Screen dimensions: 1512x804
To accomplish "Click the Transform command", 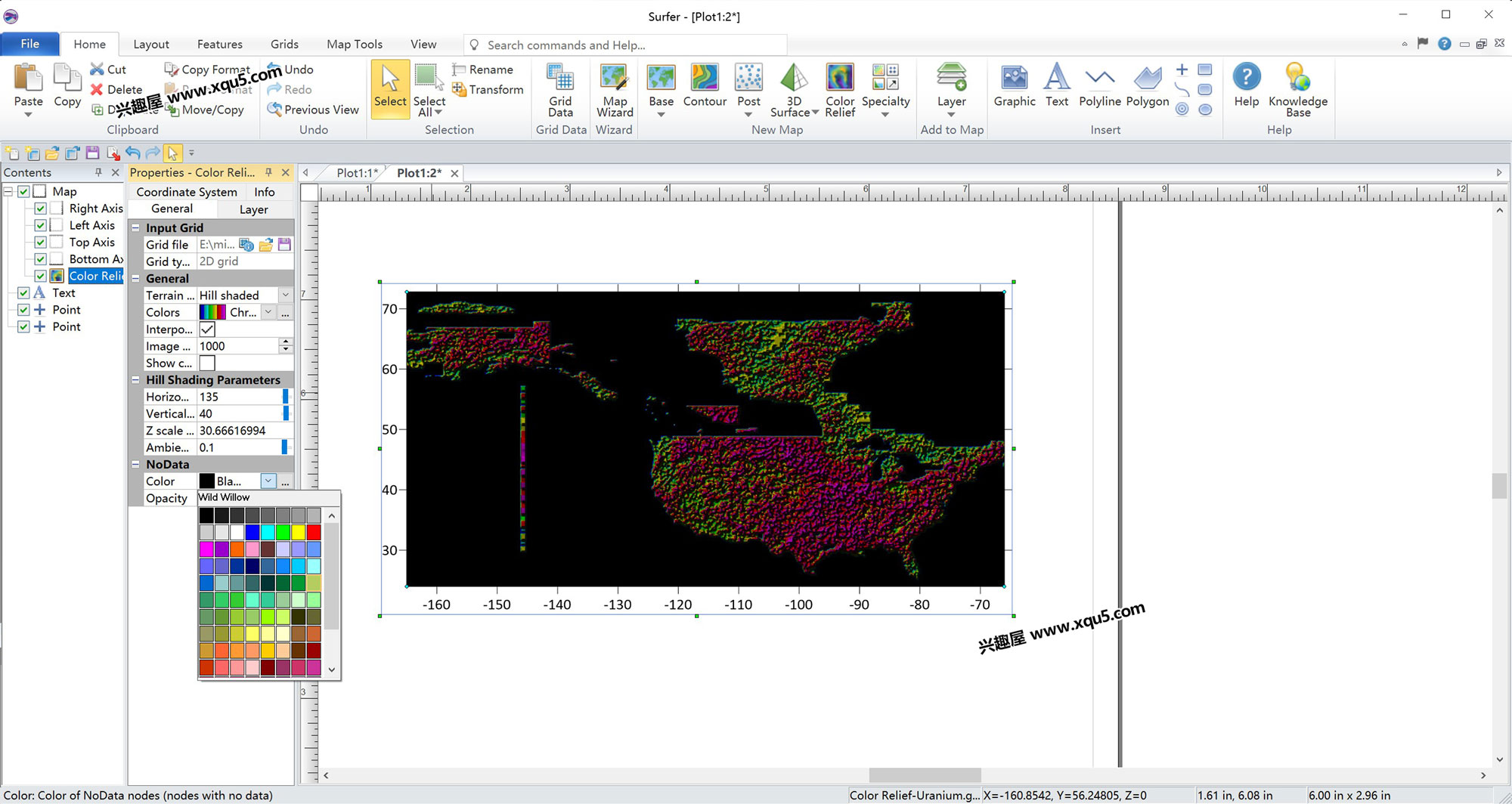I will 488,89.
